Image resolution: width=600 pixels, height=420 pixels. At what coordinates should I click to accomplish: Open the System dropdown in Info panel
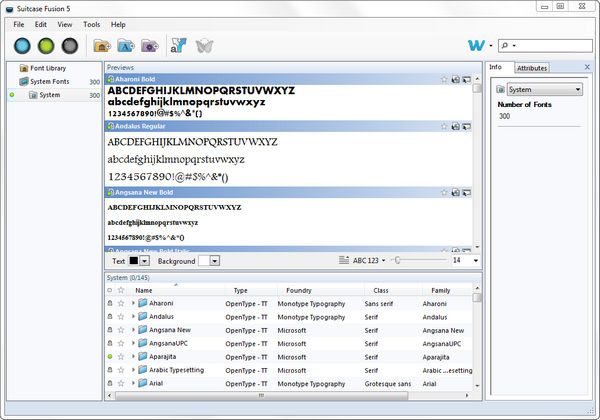pyautogui.click(x=539, y=90)
